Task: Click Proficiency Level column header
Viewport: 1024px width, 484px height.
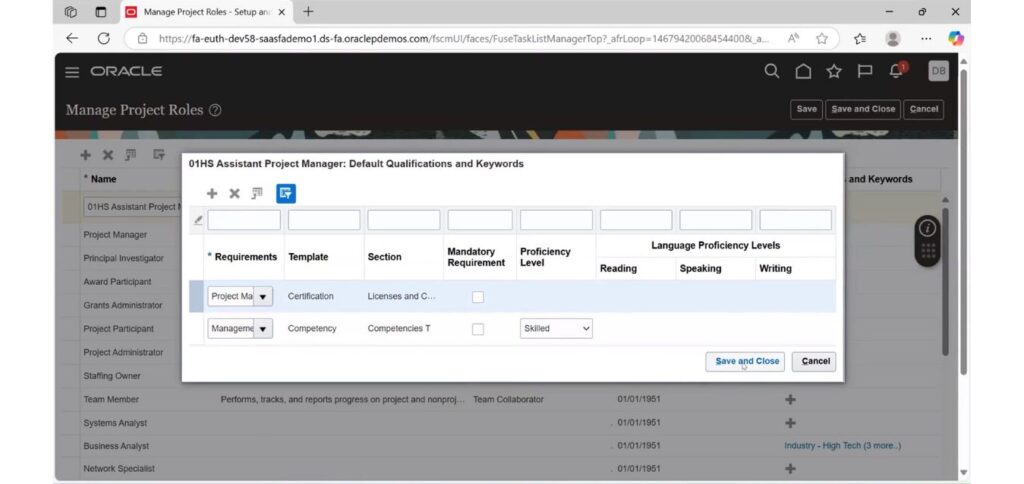Action: [x=545, y=257]
